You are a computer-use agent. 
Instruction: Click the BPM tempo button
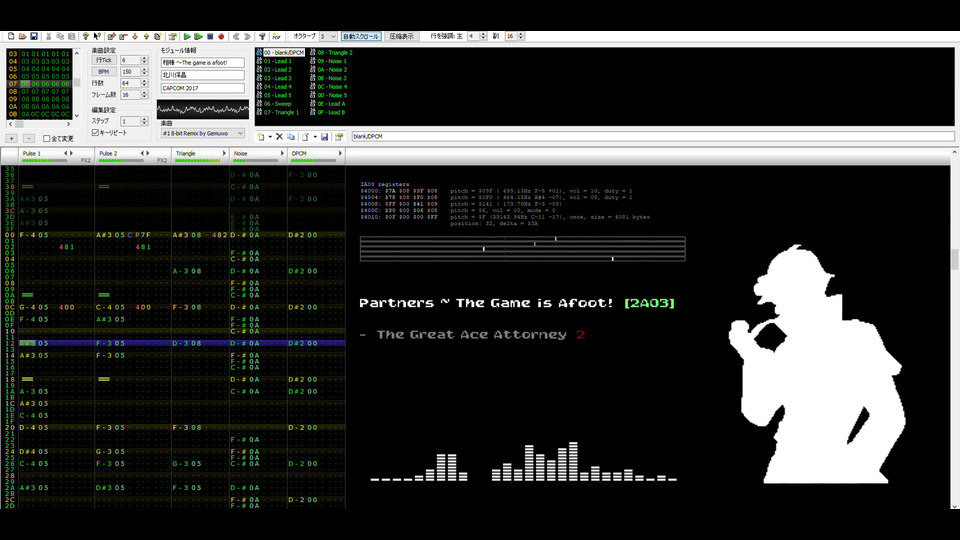point(103,72)
